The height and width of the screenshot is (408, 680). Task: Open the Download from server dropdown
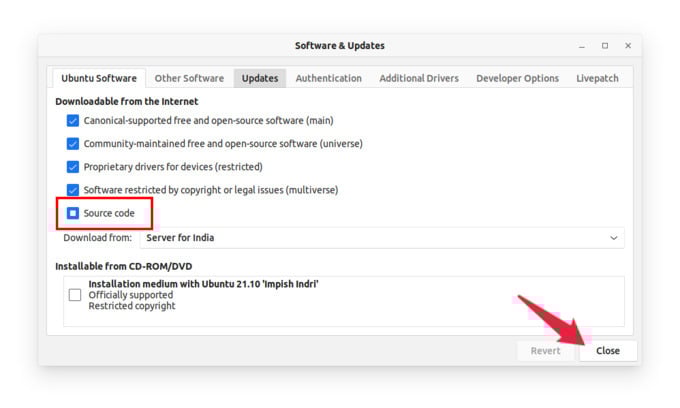382,238
